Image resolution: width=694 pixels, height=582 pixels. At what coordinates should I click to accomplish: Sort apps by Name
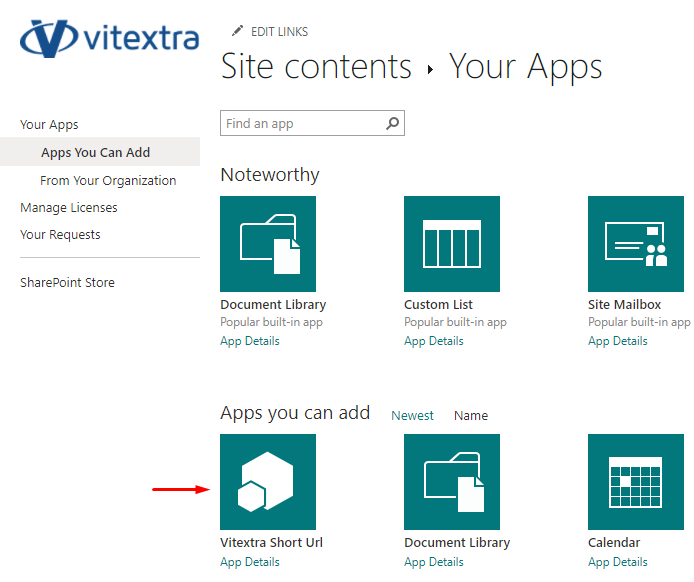(x=471, y=416)
